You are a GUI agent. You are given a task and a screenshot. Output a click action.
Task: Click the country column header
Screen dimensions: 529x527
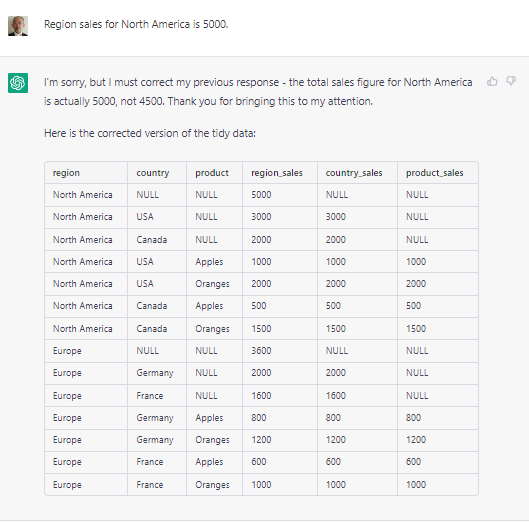tap(152, 173)
